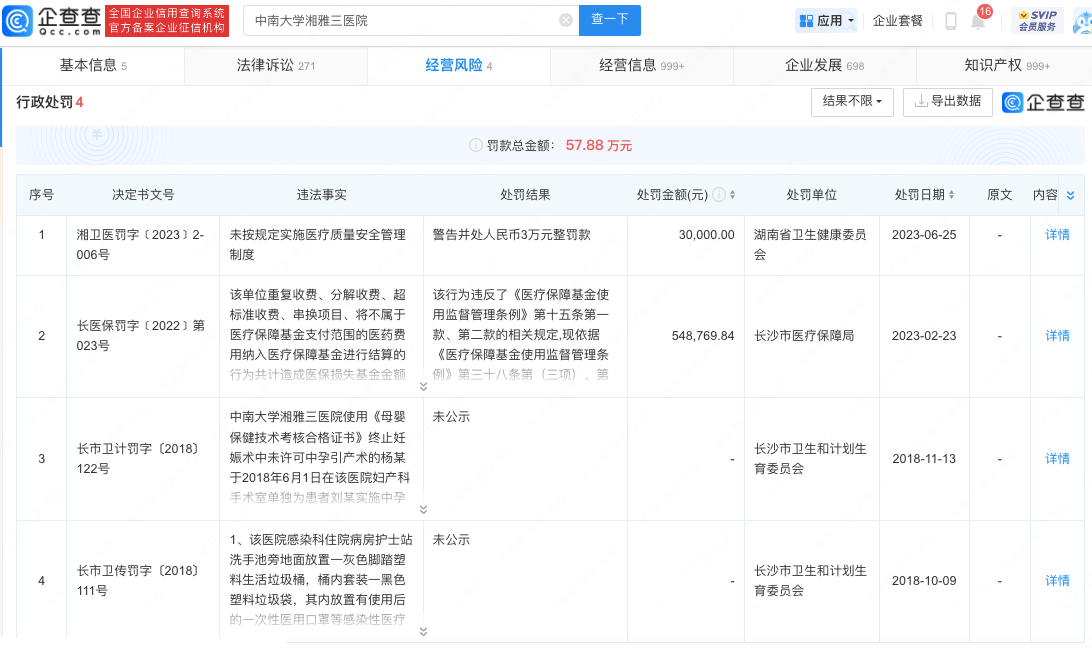Viewport: 1092px width, 648px height.
Task: Select 长医保罚字〔2022〕第023号 document number
Action: point(141,336)
